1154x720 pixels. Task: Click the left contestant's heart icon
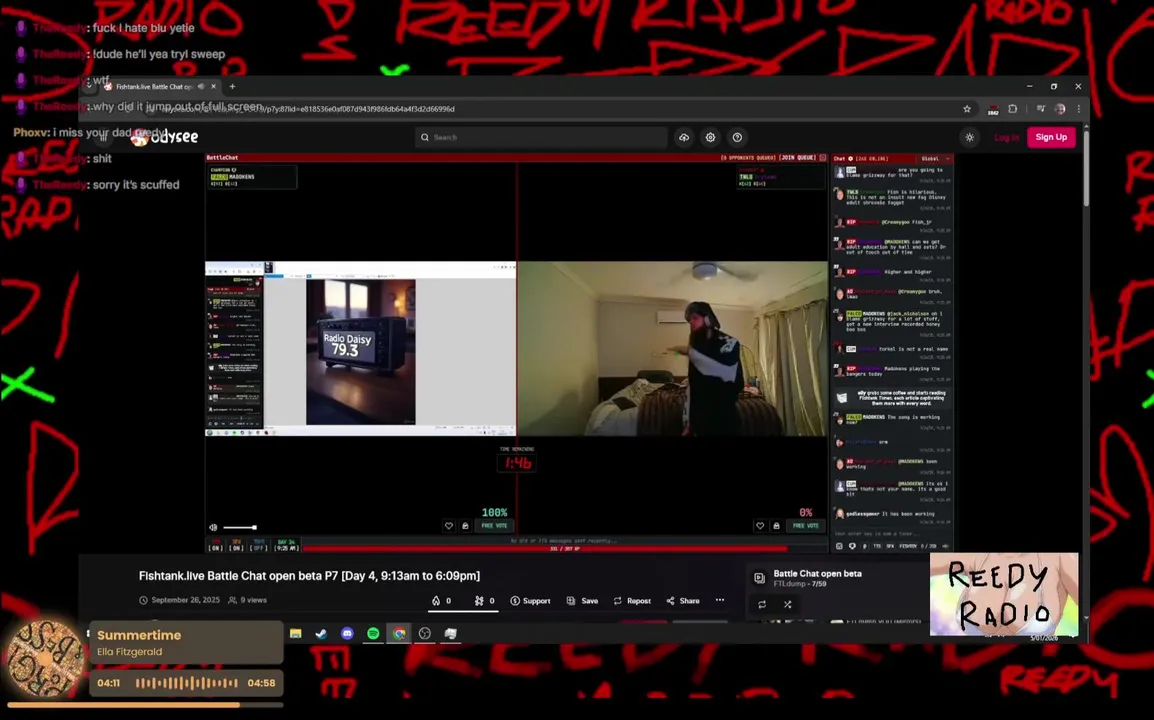[449, 526]
